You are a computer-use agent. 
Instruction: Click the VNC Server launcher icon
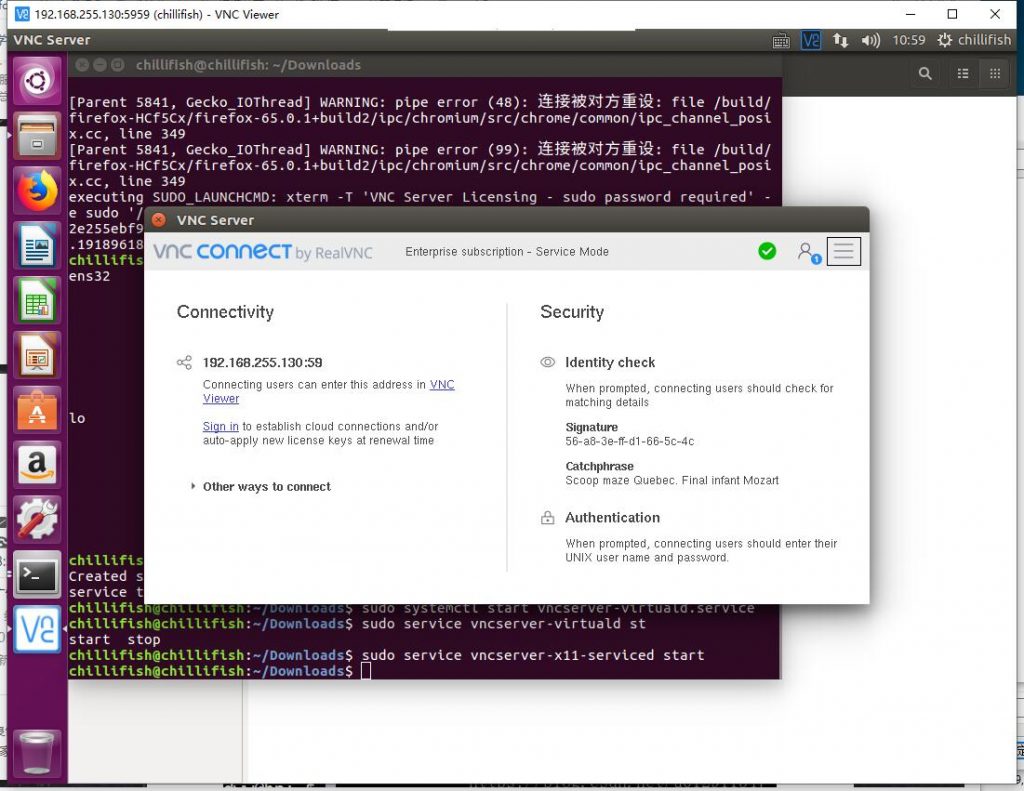[x=37, y=630]
